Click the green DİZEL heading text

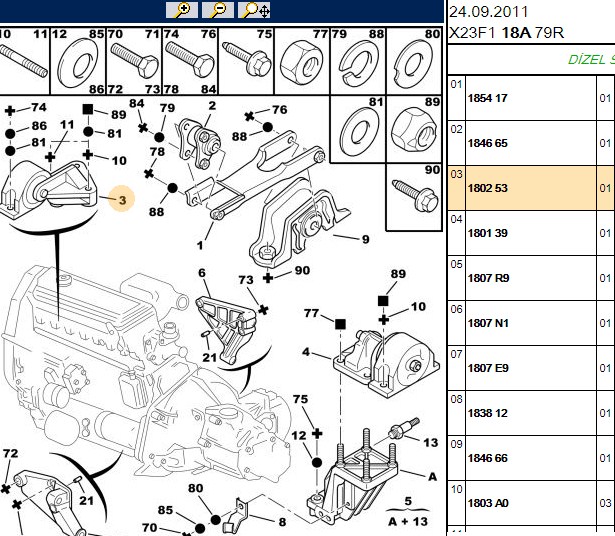(x=591, y=60)
